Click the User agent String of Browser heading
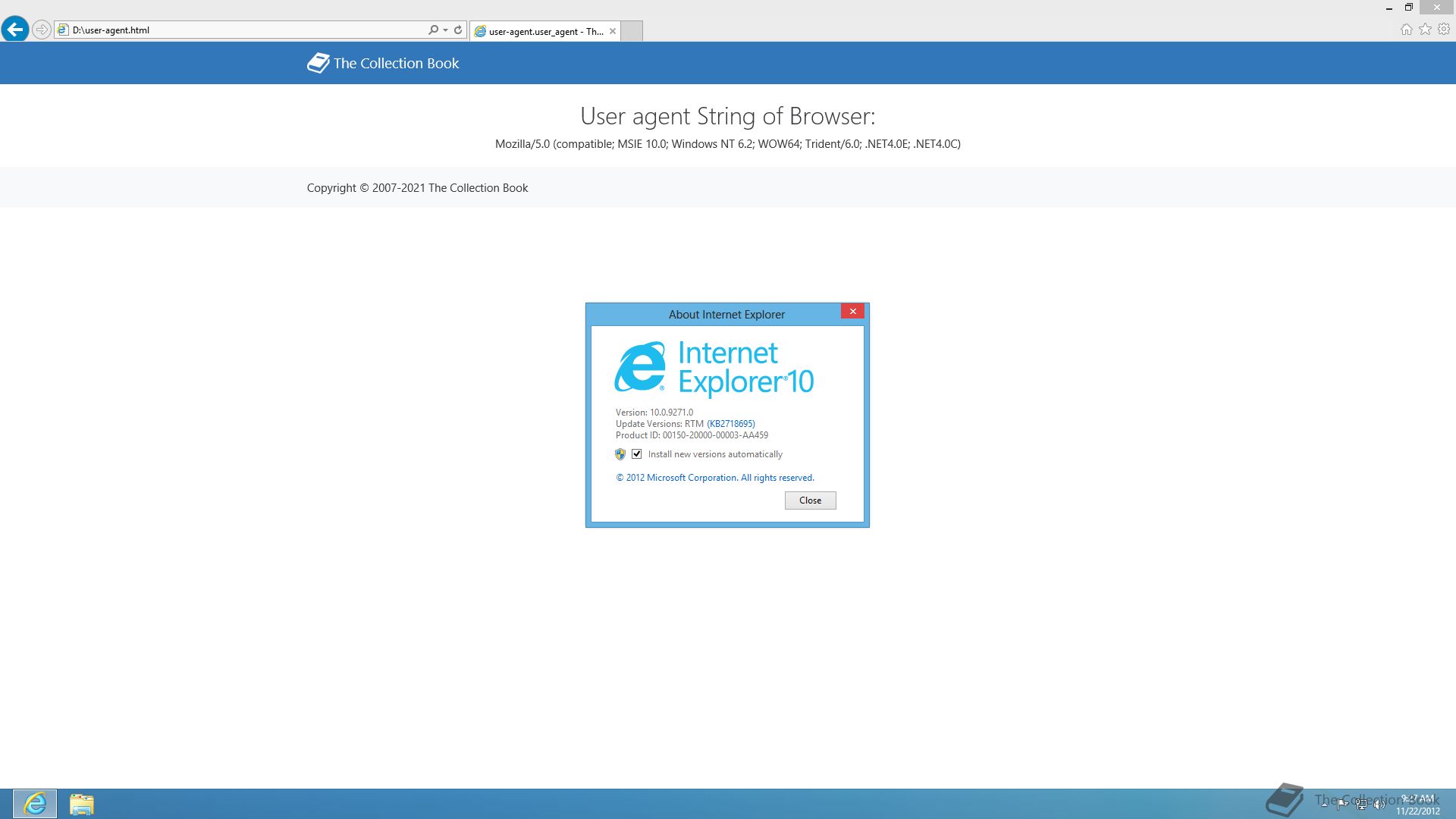This screenshot has width=1456, height=819. tap(728, 116)
